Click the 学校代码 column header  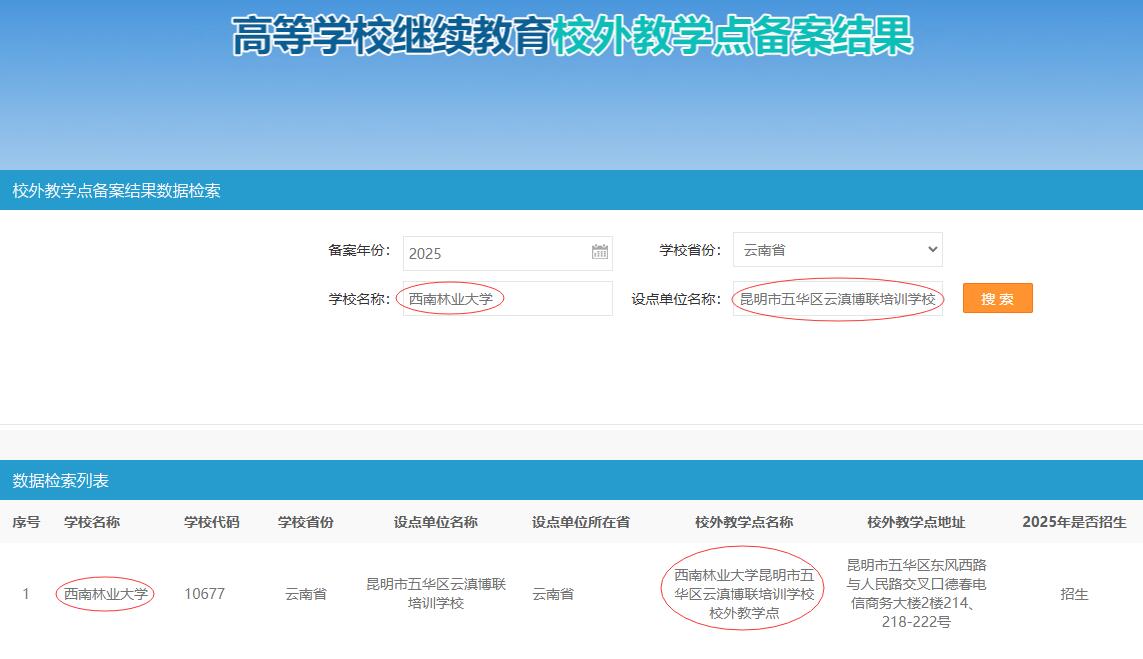click(x=211, y=522)
